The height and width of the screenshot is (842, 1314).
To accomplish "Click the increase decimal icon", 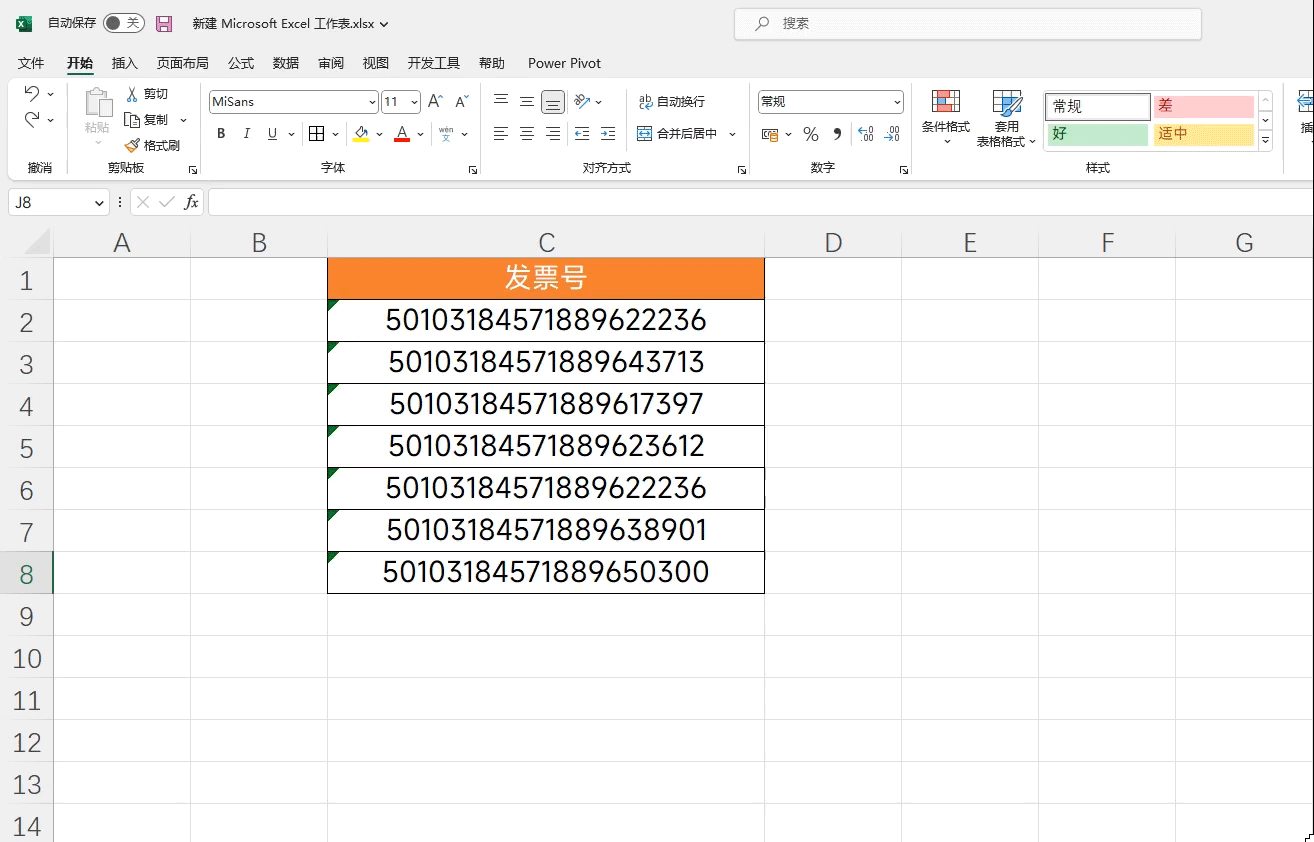I will point(866,133).
